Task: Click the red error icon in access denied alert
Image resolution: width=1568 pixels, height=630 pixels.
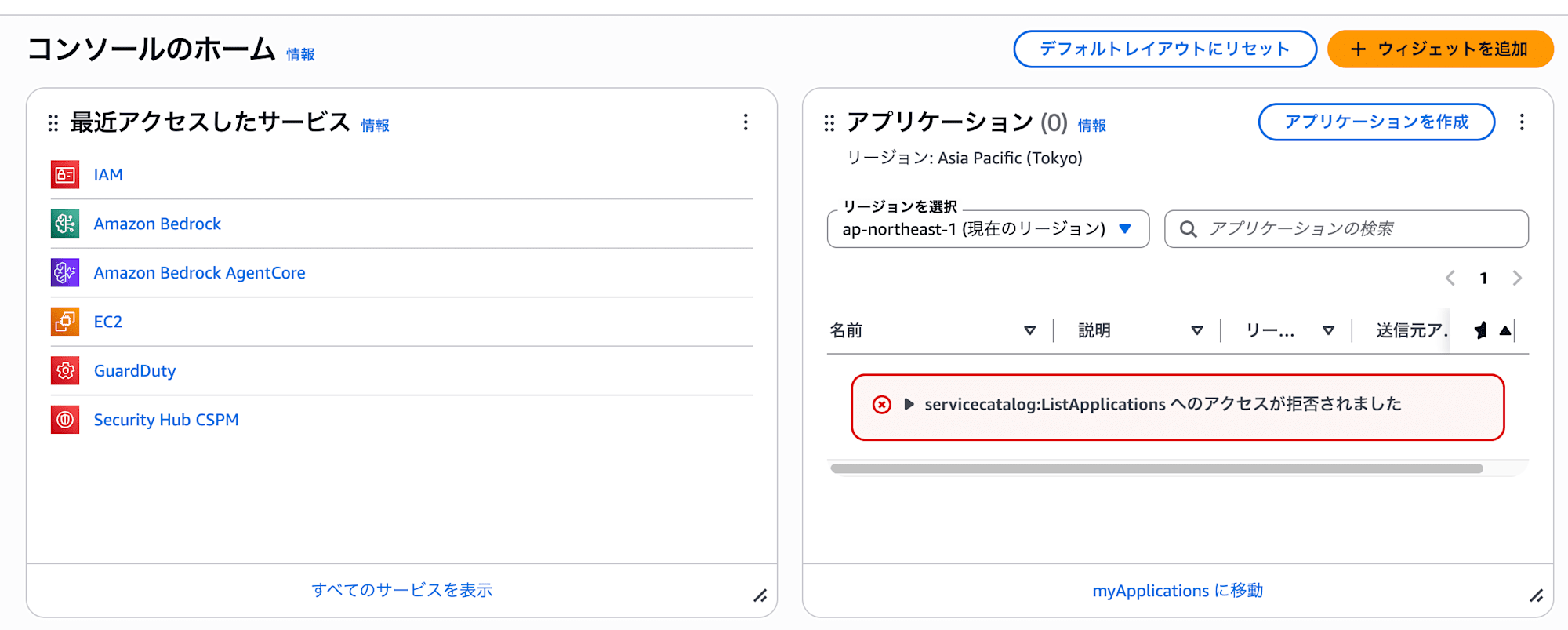Action: [882, 405]
